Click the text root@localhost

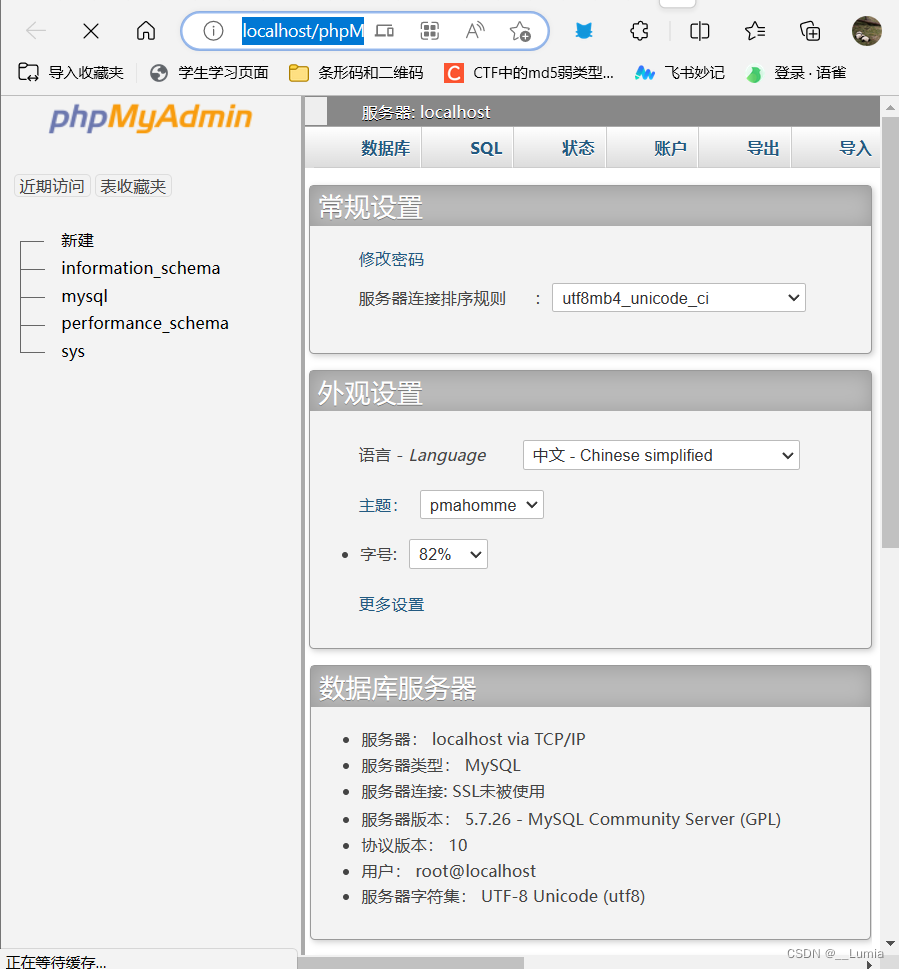(476, 871)
